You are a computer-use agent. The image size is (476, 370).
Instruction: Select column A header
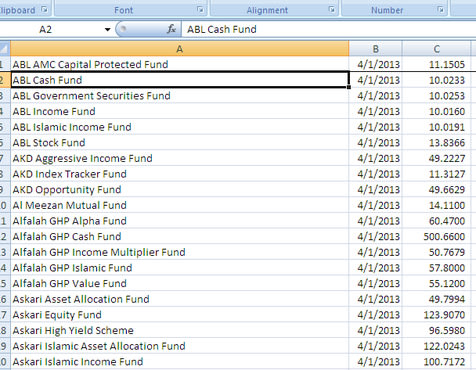coord(180,49)
